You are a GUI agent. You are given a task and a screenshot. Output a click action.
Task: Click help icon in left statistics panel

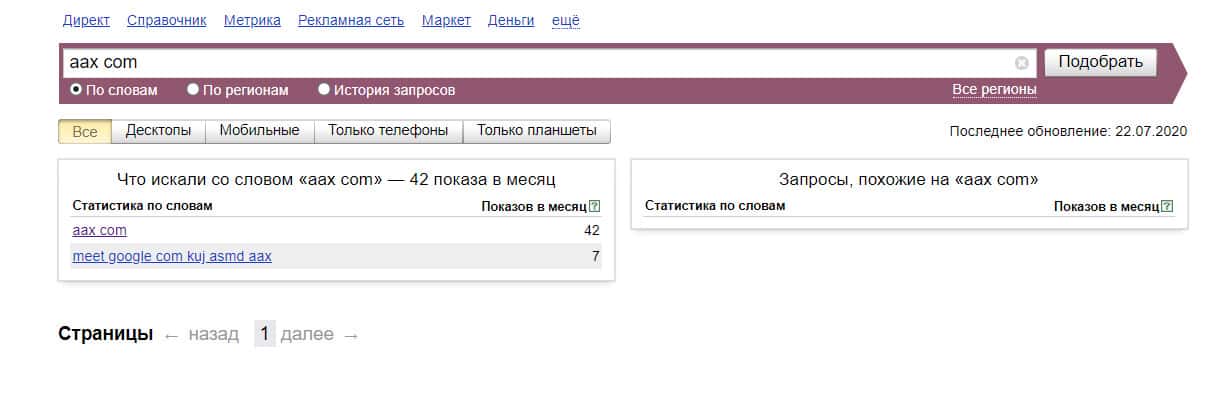click(595, 206)
